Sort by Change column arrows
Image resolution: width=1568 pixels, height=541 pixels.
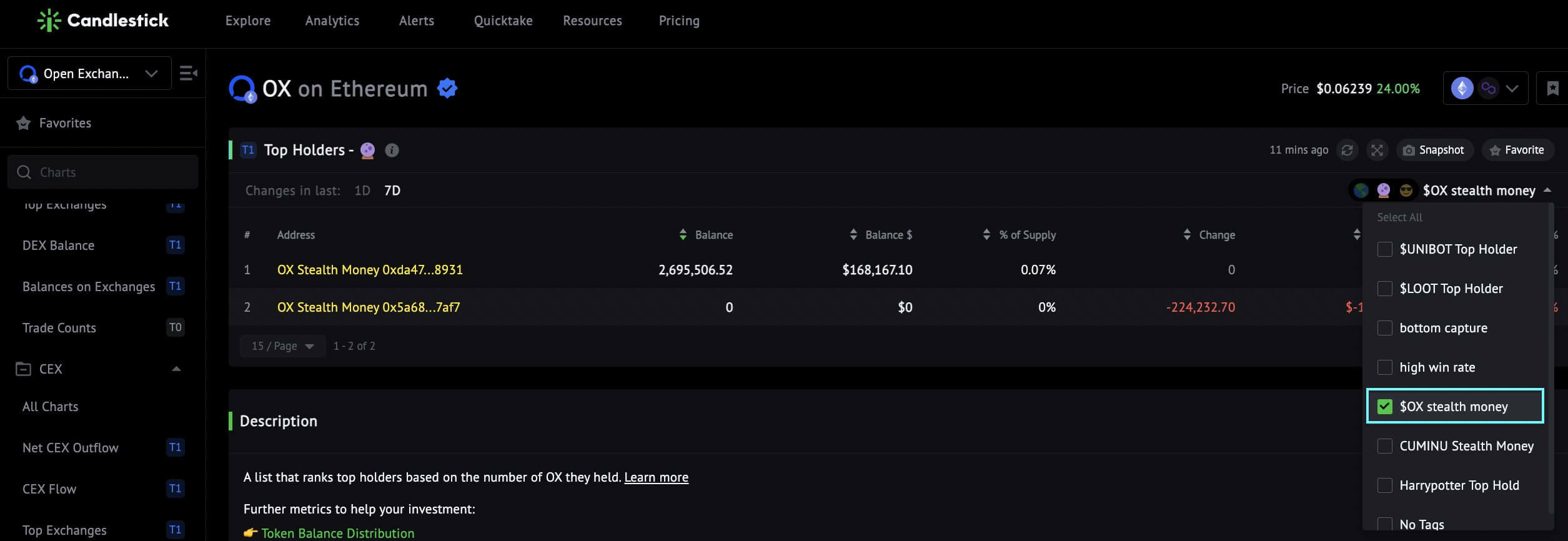(x=1187, y=235)
